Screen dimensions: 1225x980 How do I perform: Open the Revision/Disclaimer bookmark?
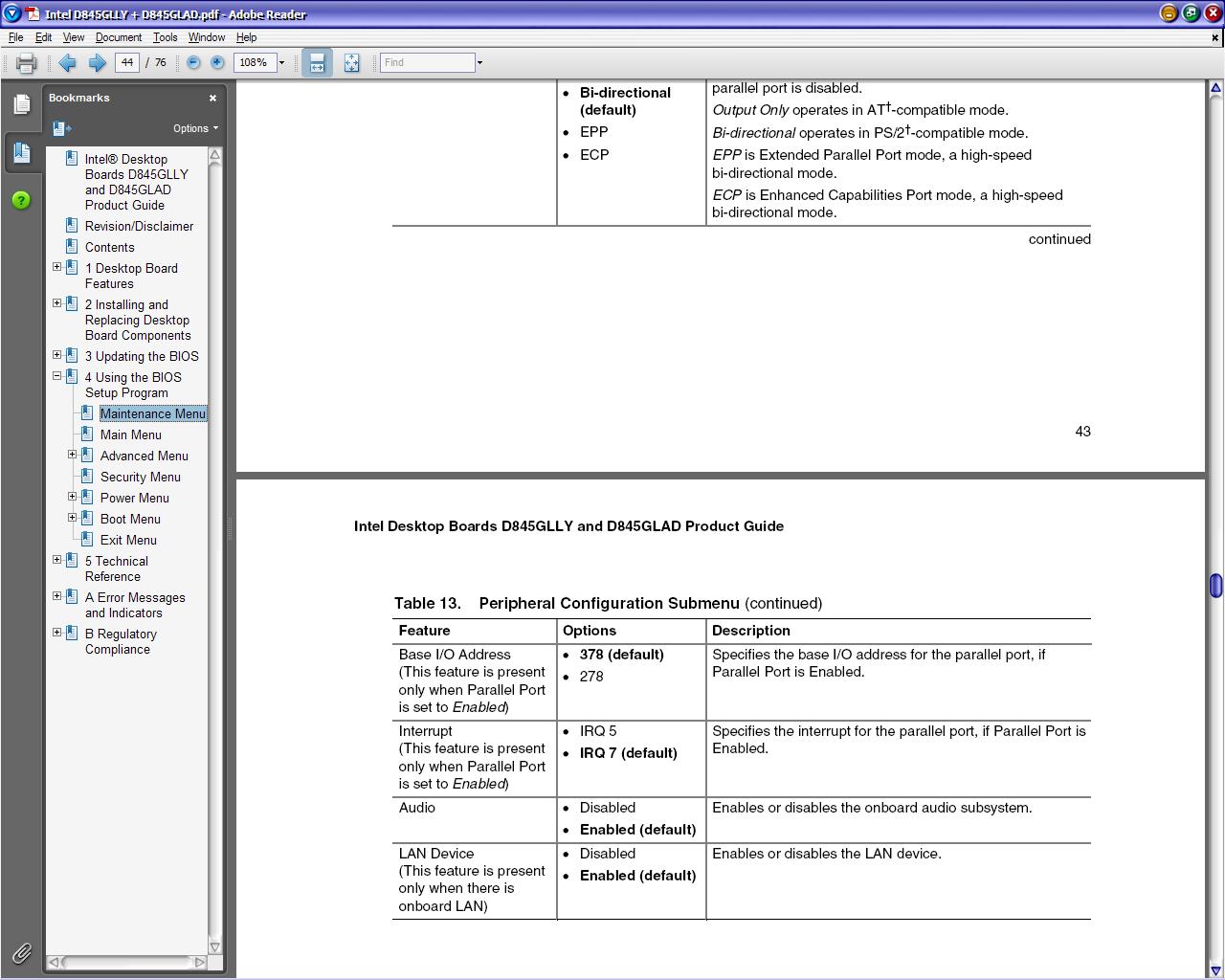click(x=139, y=226)
